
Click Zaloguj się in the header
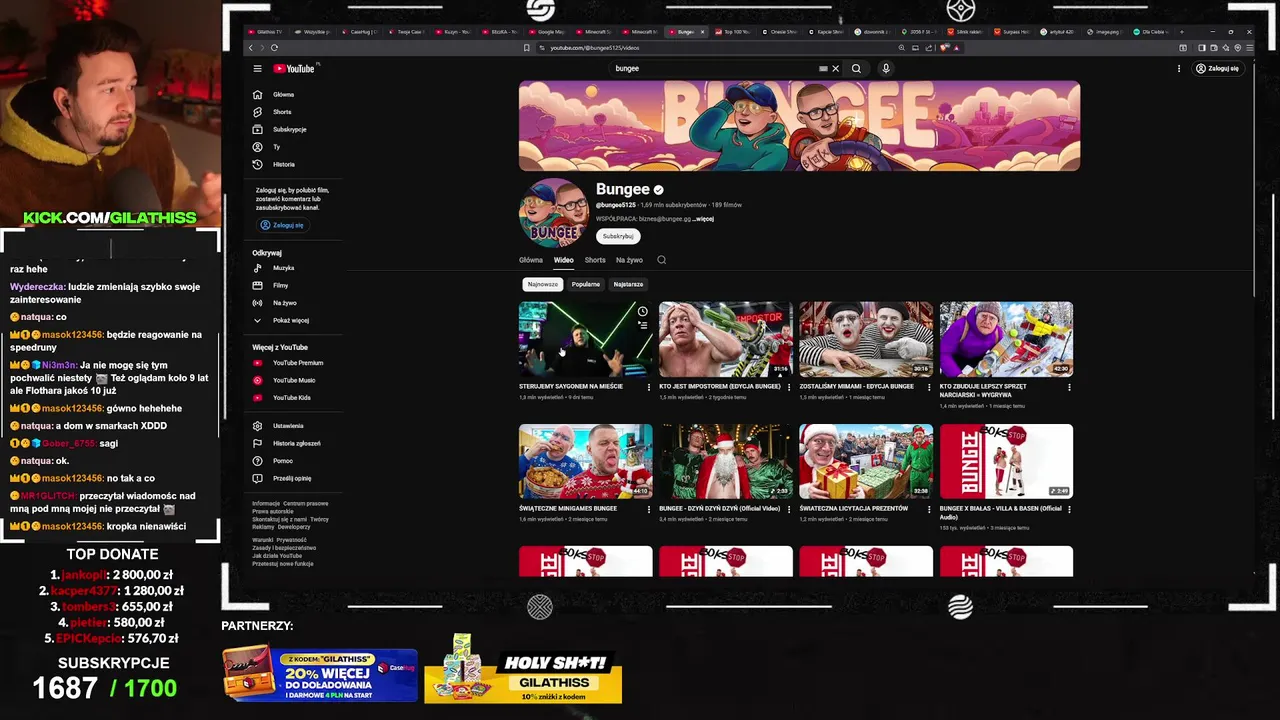(x=1218, y=69)
